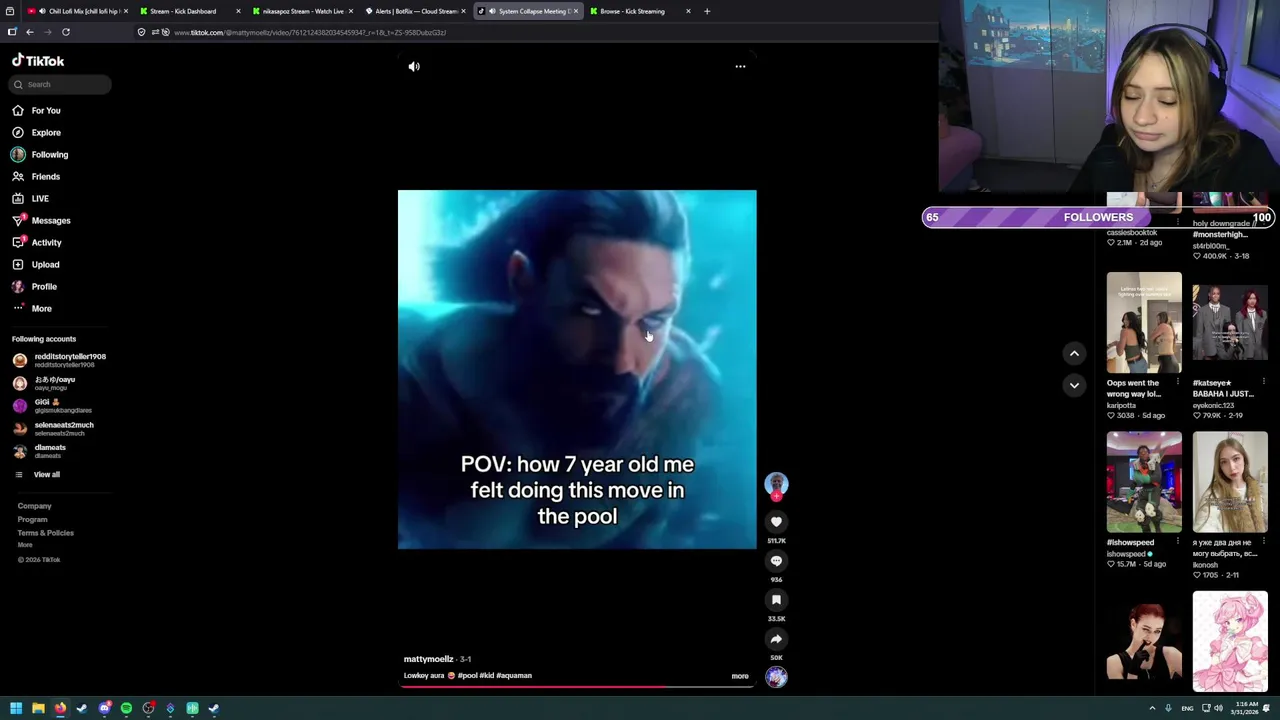Share the video using the arrow icon
Image resolution: width=1280 pixels, height=720 pixels.
pos(776,639)
